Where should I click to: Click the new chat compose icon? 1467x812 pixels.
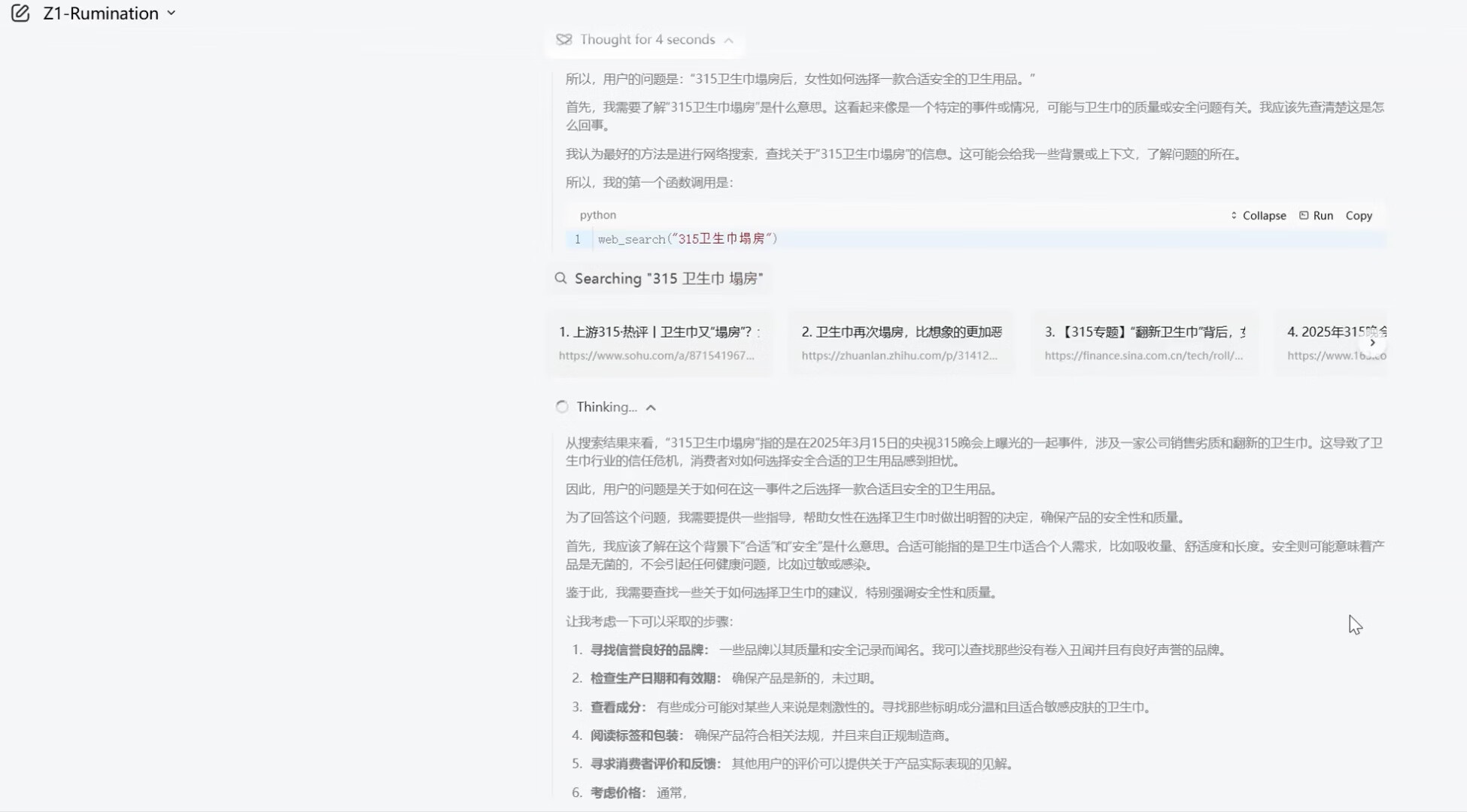coord(20,14)
